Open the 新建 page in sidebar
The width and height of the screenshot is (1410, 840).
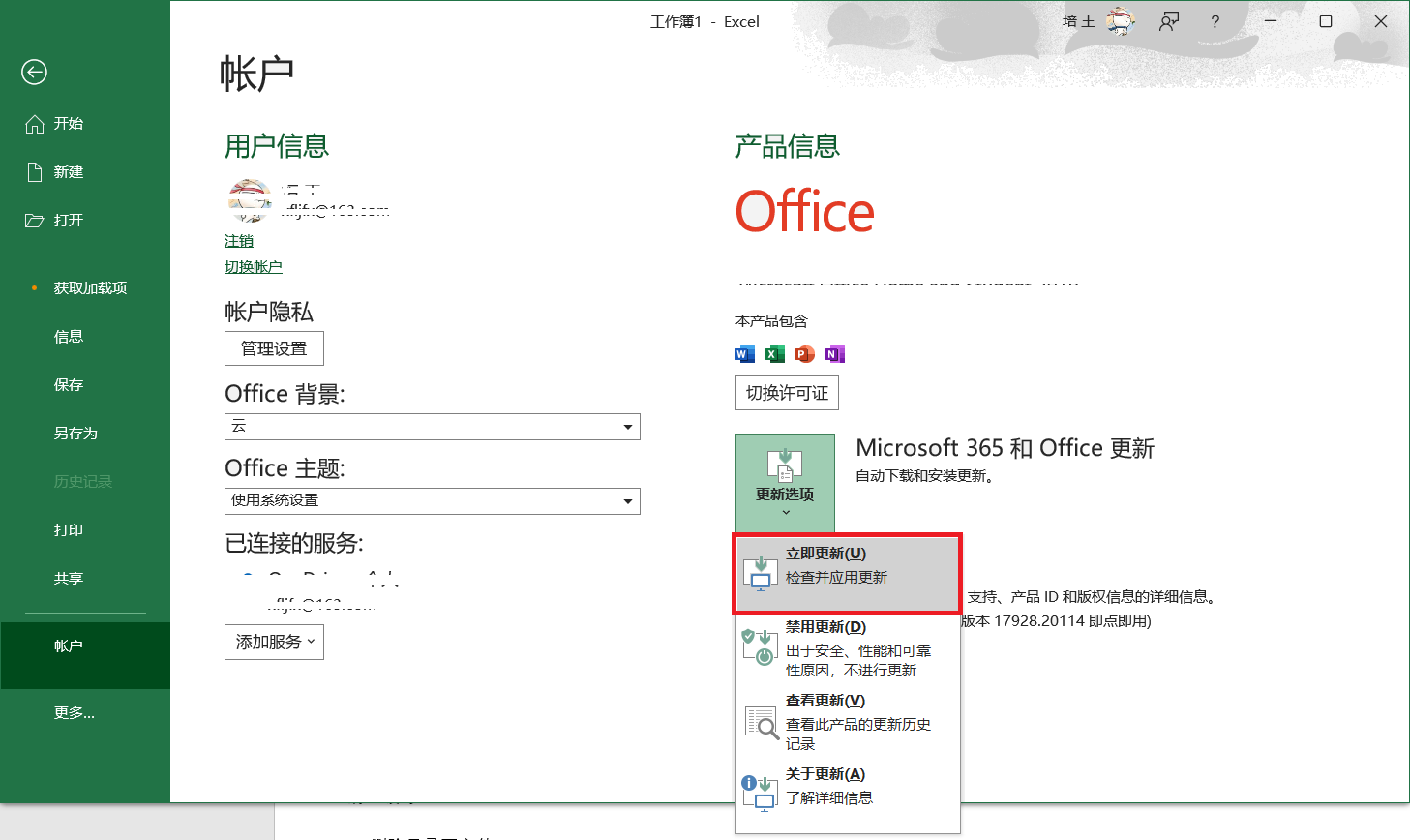coord(85,172)
